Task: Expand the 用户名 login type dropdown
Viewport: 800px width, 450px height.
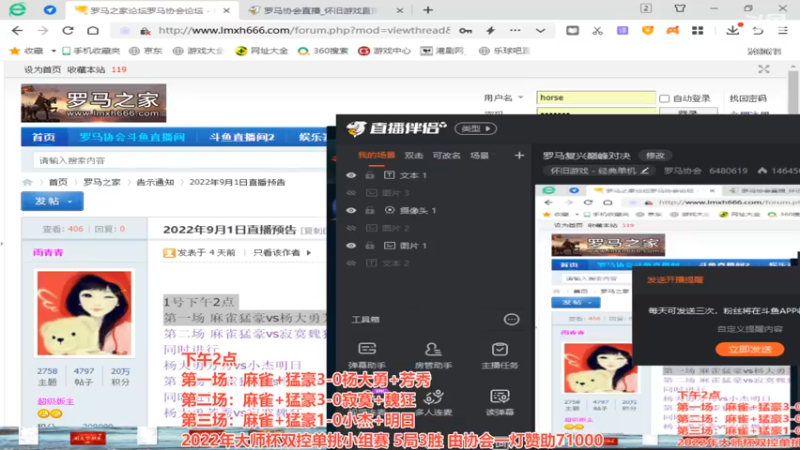Action: (521, 97)
